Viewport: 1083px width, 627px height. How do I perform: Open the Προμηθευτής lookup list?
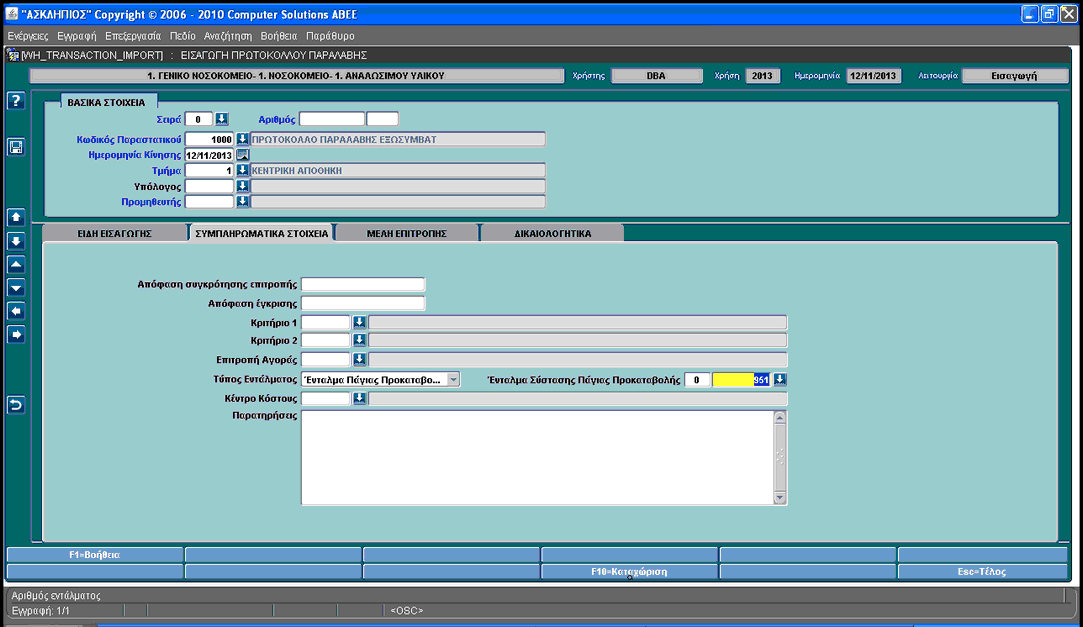[x=242, y=202]
